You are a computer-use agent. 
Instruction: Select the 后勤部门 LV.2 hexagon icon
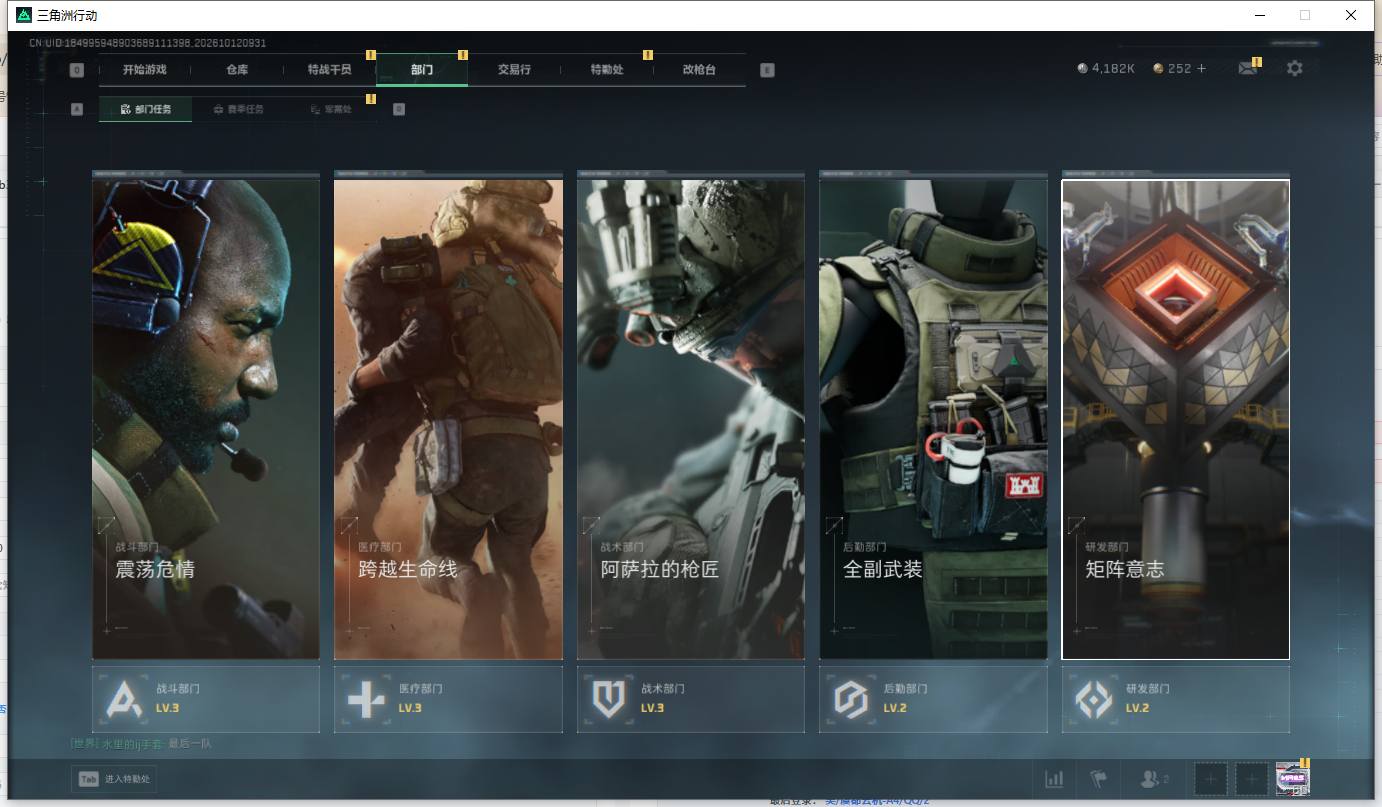click(851, 699)
